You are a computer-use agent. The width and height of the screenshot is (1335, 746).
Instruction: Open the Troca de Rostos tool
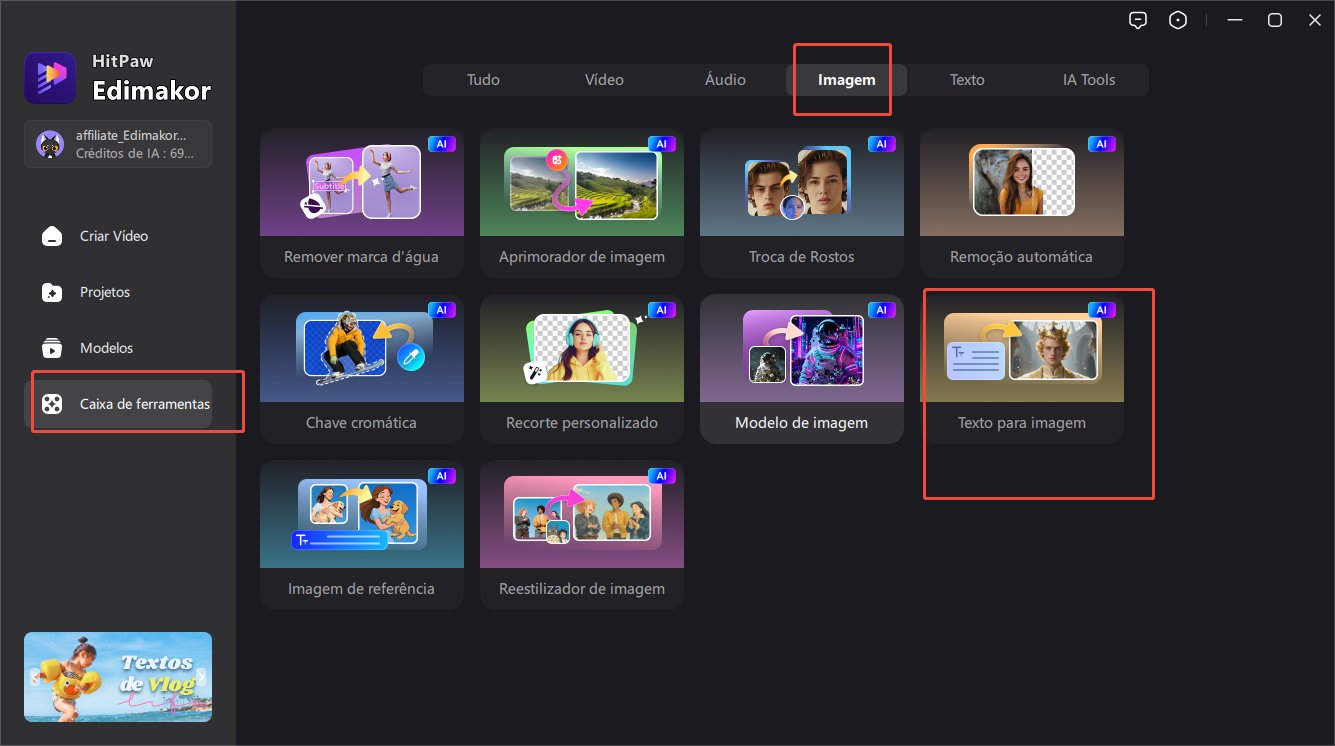[x=801, y=202]
